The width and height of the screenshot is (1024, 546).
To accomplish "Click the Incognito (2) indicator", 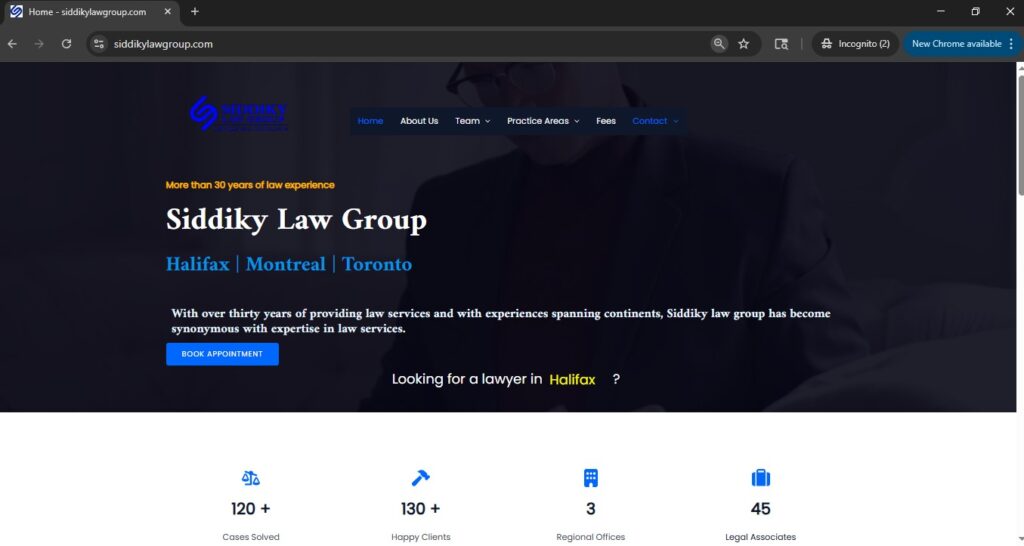I will coord(856,44).
